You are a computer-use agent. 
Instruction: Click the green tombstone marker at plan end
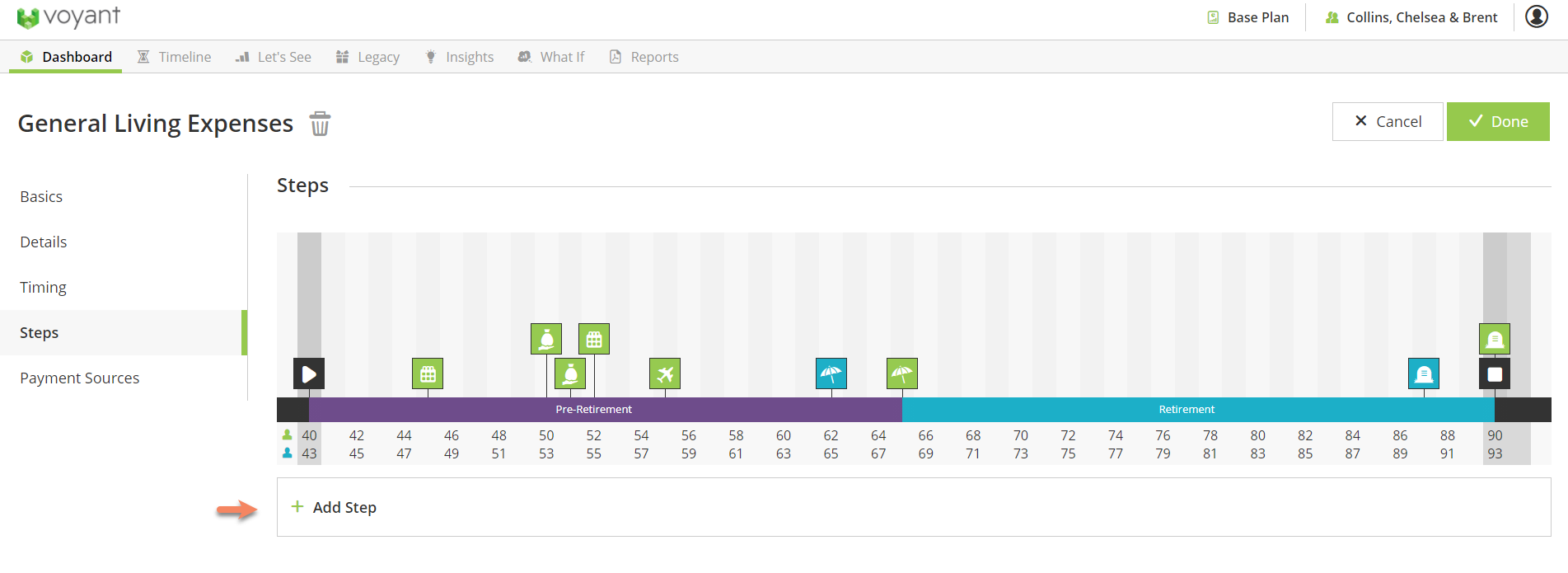click(1494, 339)
